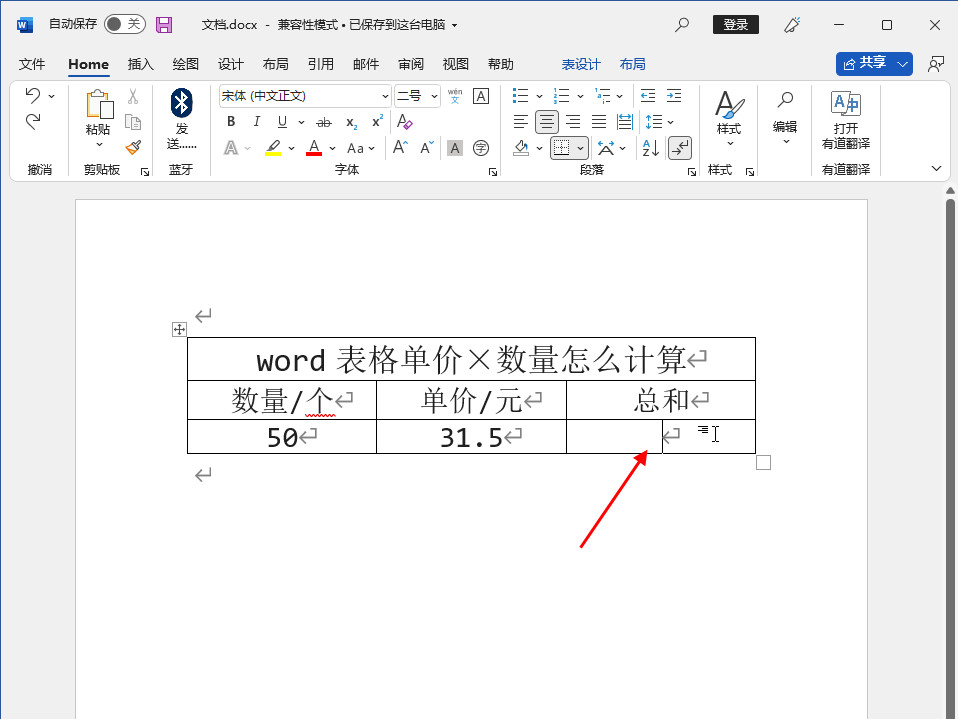Expand the bullets list dropdown

539,97
